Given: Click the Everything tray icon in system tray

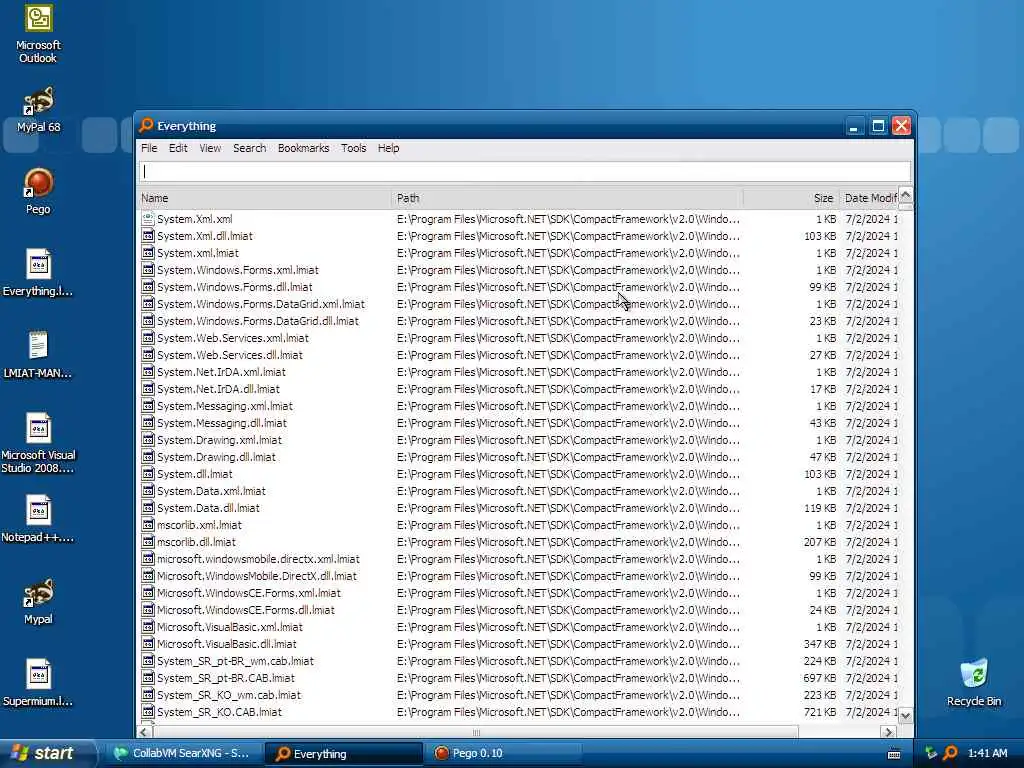Looking at the screenshot, I should coord(950,754).
